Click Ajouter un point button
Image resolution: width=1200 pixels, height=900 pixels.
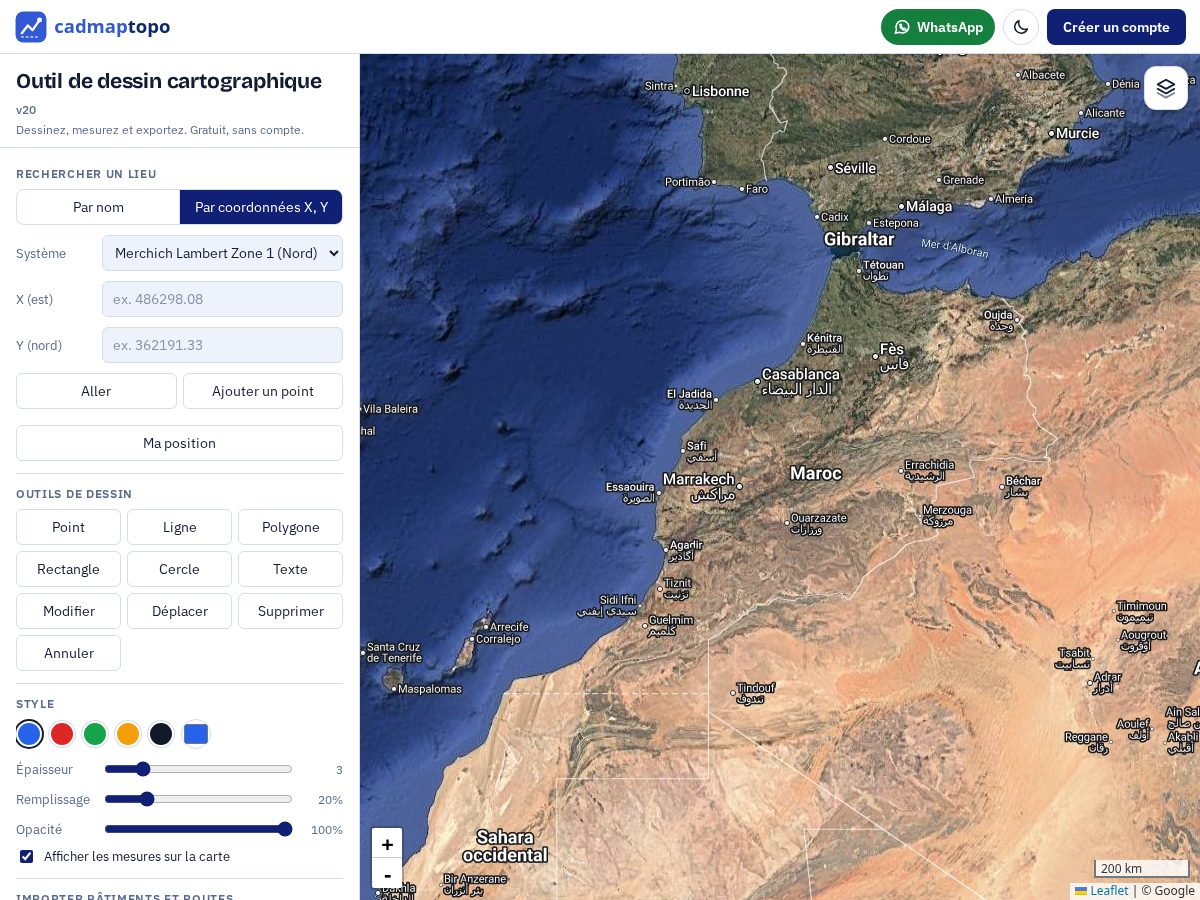(x=263, y=391)
